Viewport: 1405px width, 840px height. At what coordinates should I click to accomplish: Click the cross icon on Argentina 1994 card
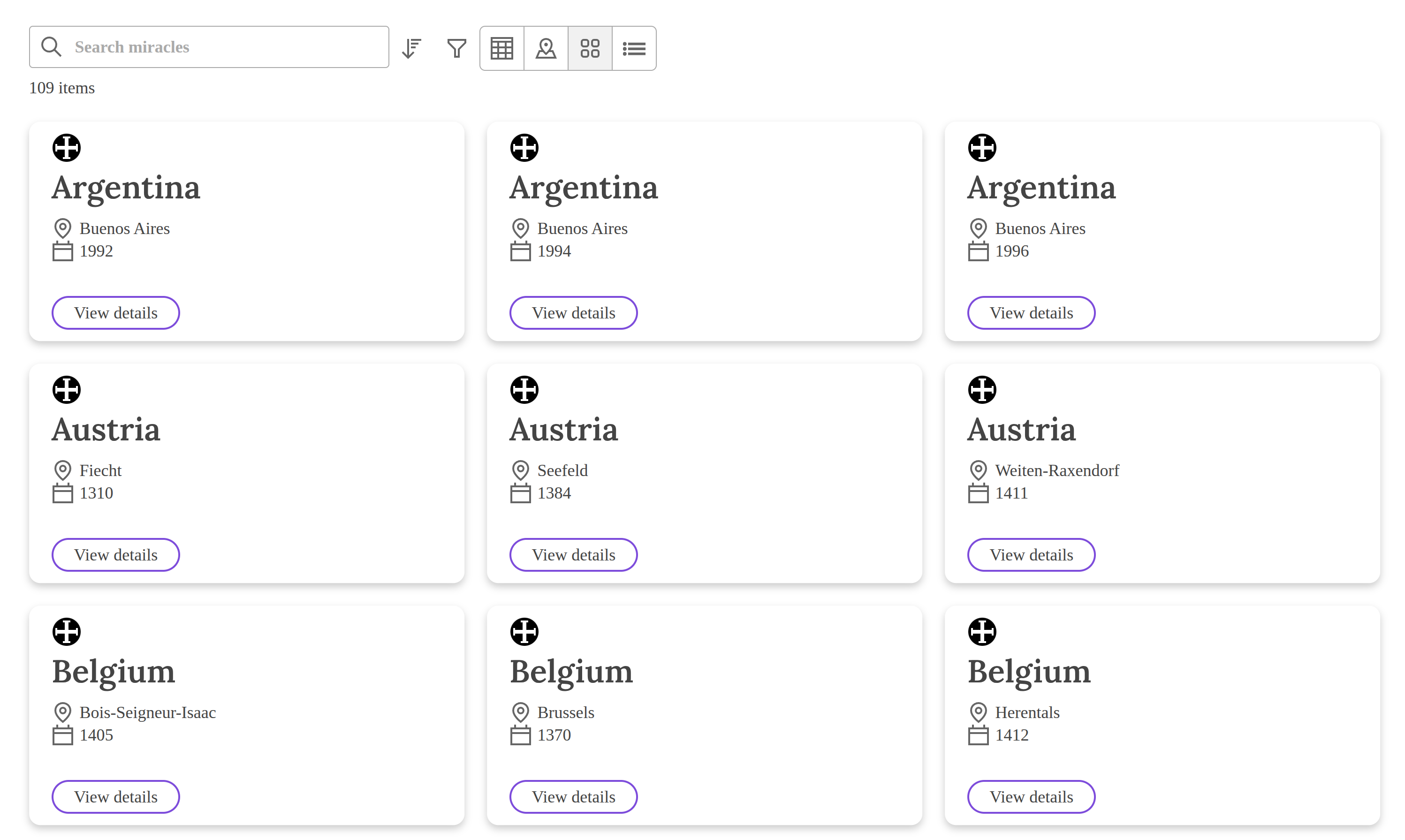[524, 148]
